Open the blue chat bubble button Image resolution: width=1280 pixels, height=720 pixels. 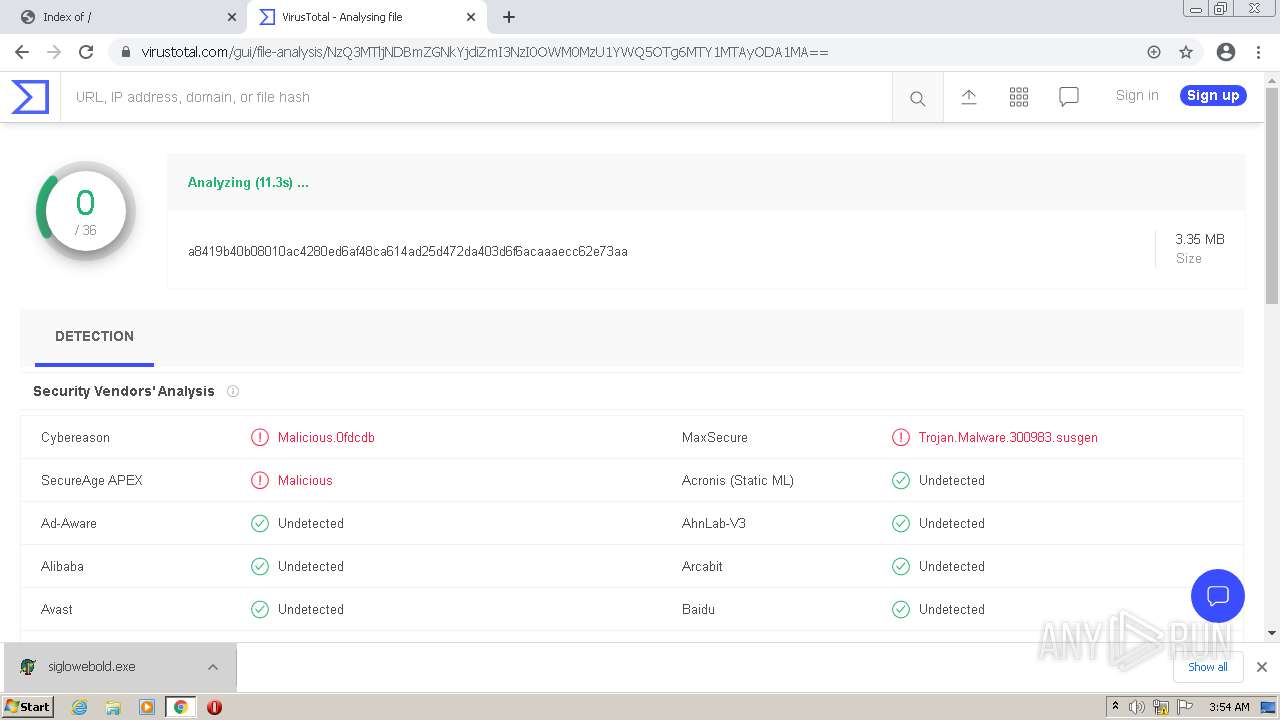[x=1217, y=596]
